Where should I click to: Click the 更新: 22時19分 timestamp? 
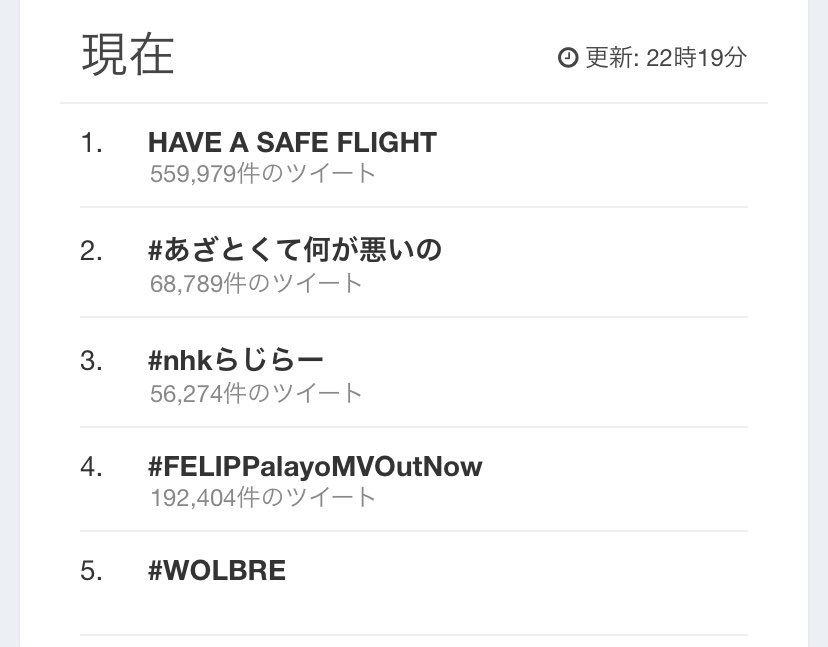click(x=666, y=58)
